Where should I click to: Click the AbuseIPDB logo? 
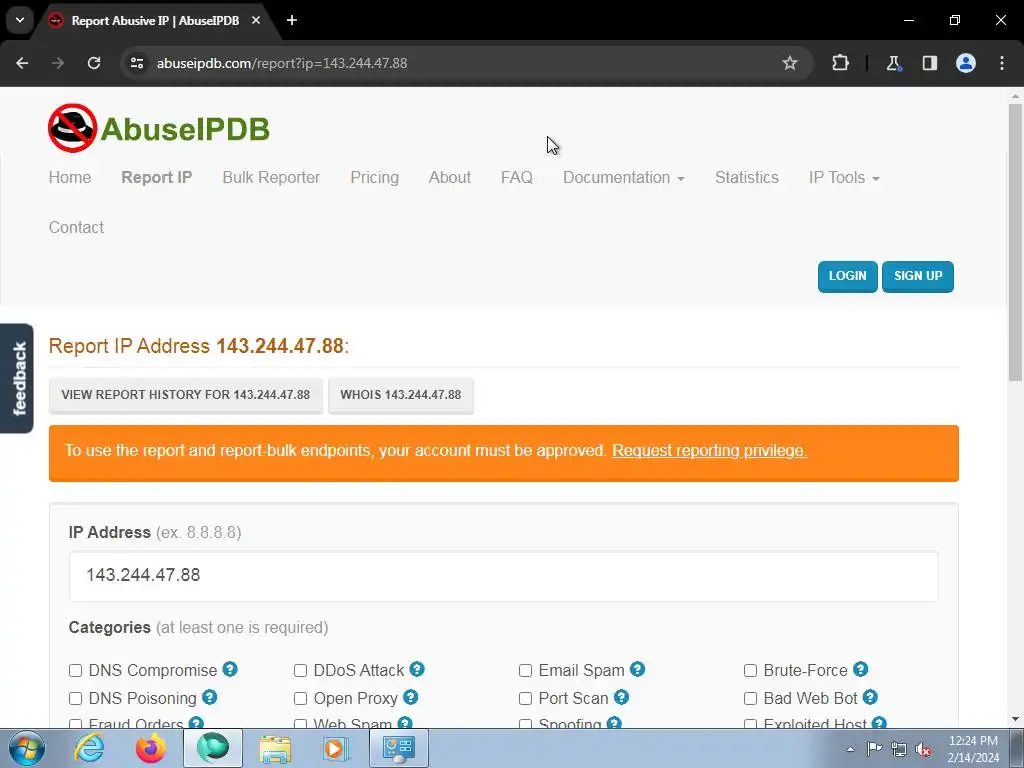[159, 128]
